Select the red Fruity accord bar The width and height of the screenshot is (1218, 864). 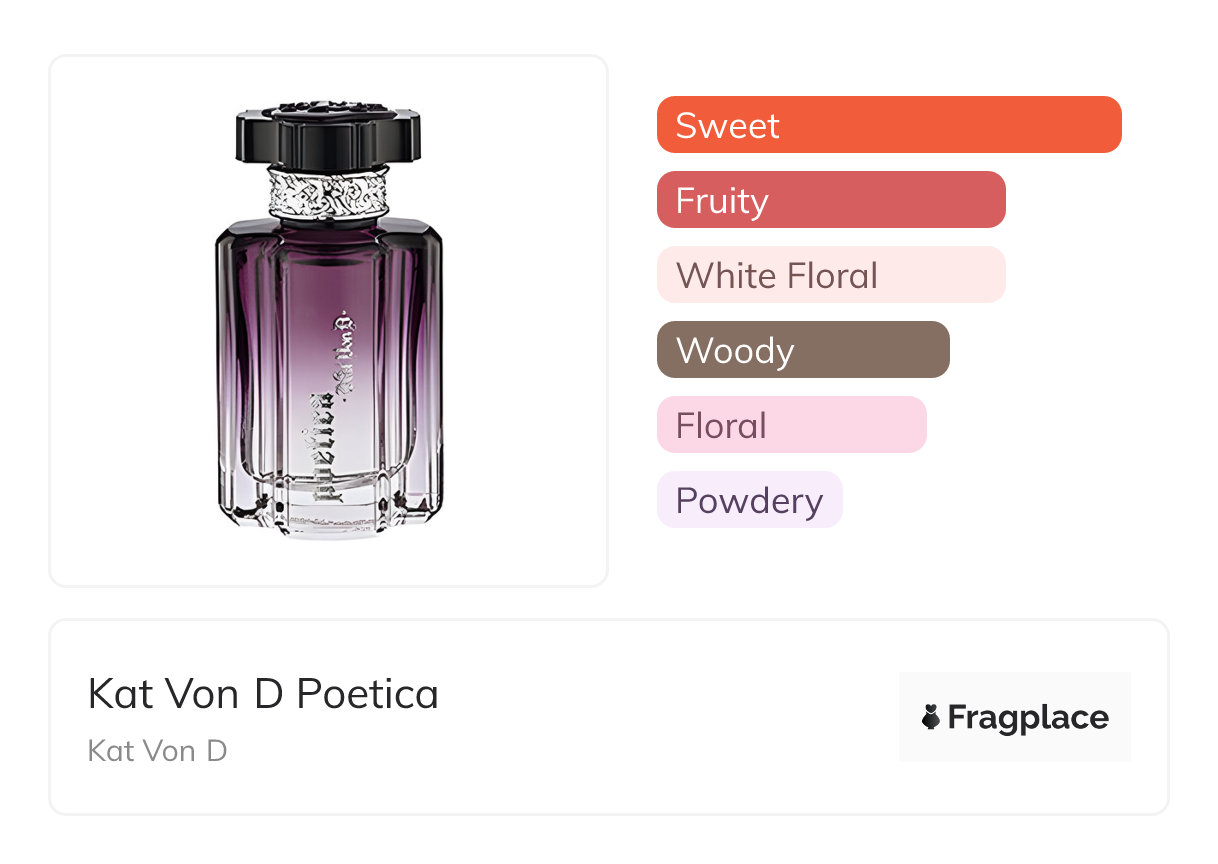click(831, 200)
